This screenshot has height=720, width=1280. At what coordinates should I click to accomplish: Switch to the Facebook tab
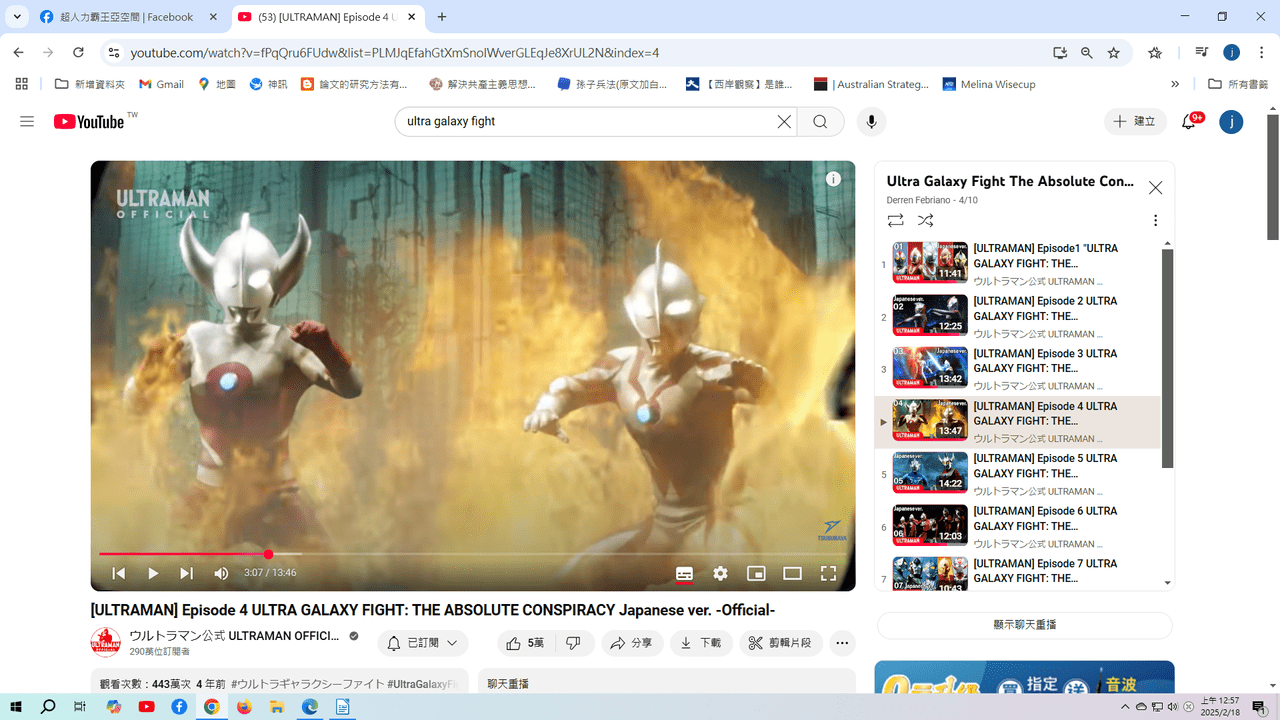click(x=127, y=17)
